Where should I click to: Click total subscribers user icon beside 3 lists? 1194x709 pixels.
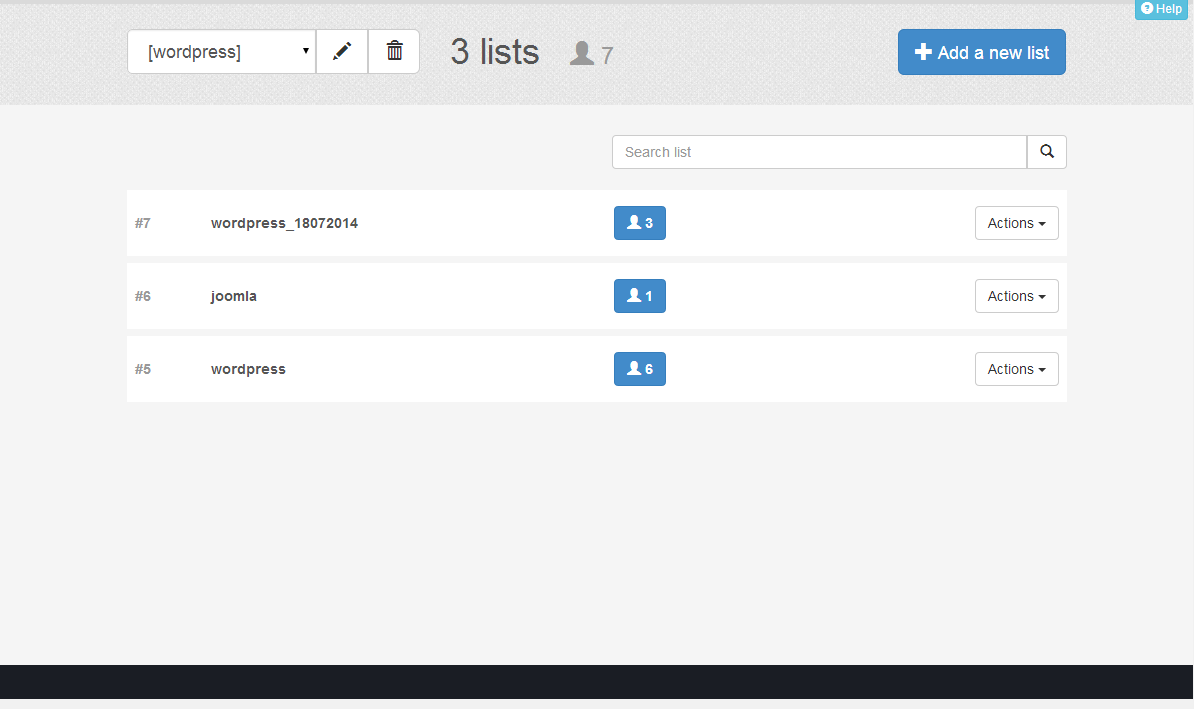(582, 54)
